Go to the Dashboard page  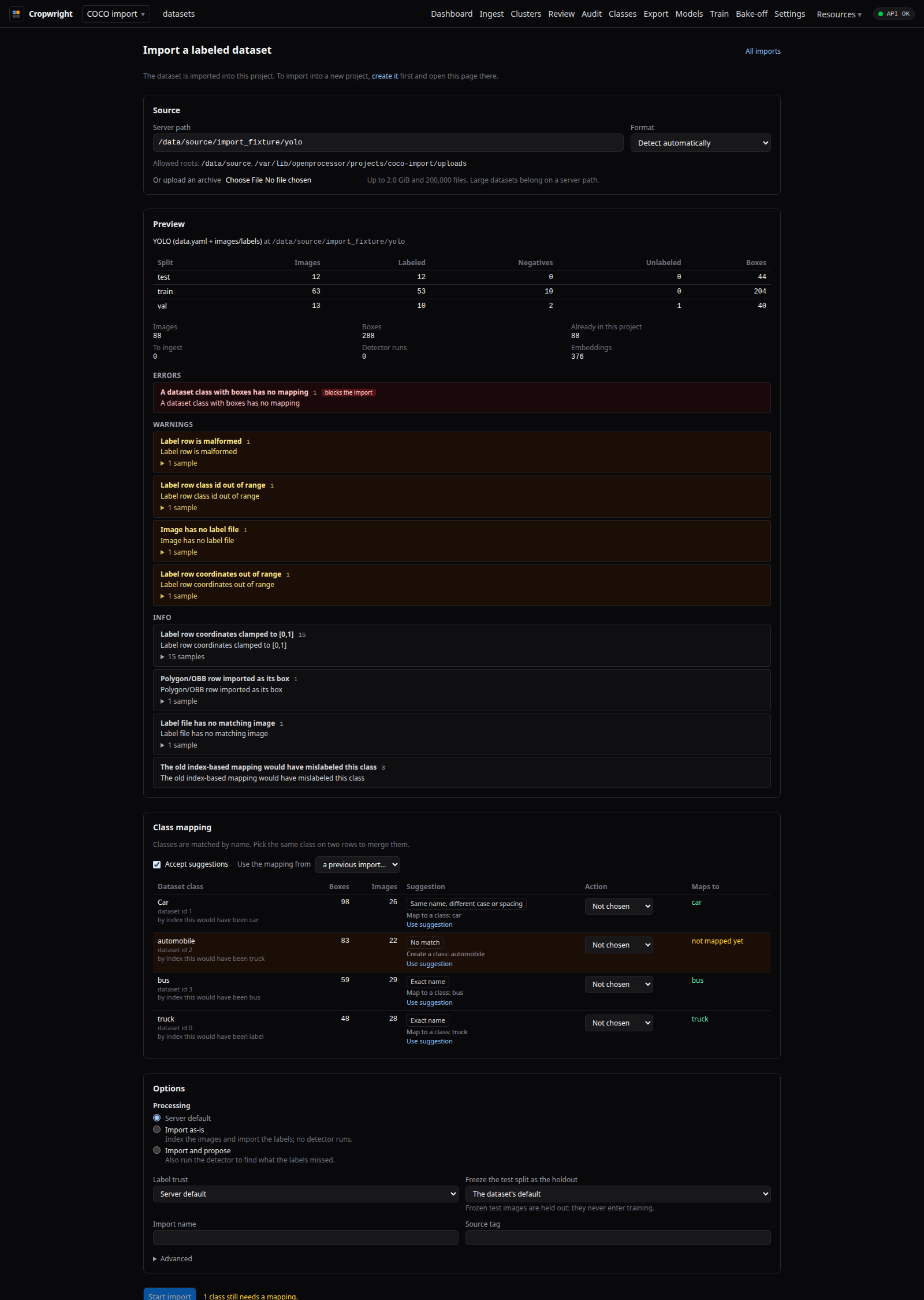point(452,14)
